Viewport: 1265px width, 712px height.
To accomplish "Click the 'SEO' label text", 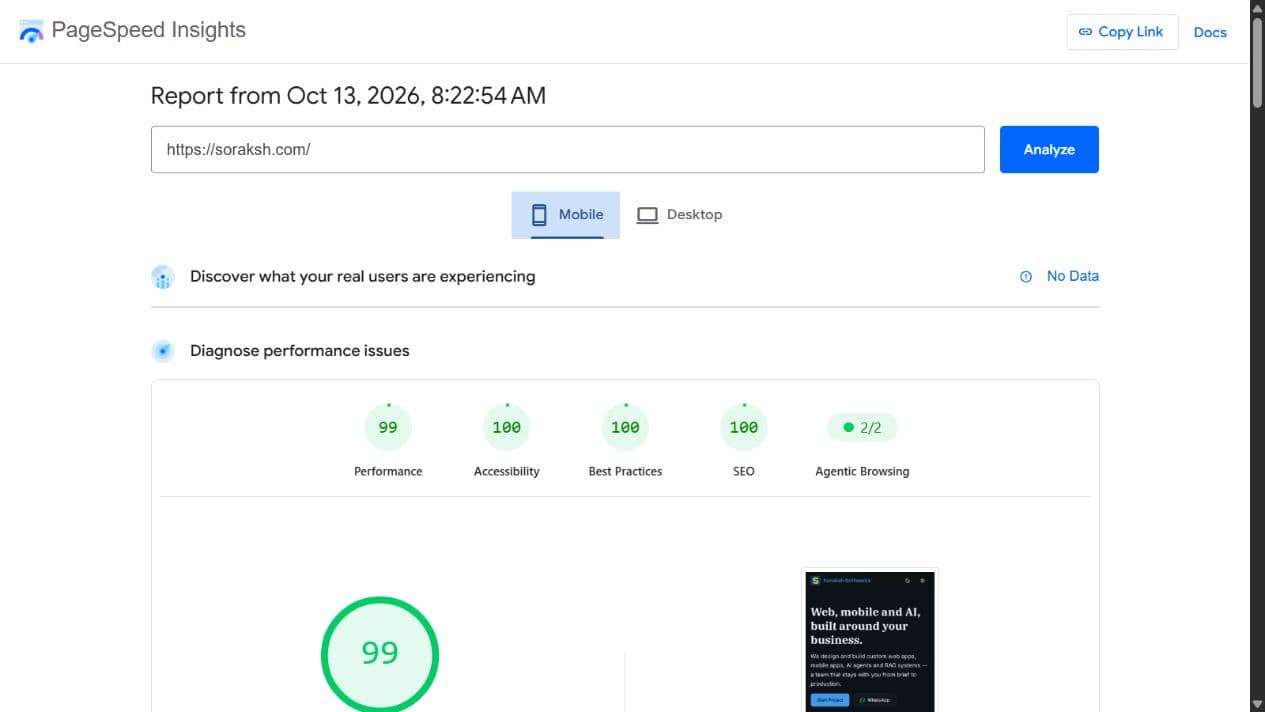I will [743, 471].
